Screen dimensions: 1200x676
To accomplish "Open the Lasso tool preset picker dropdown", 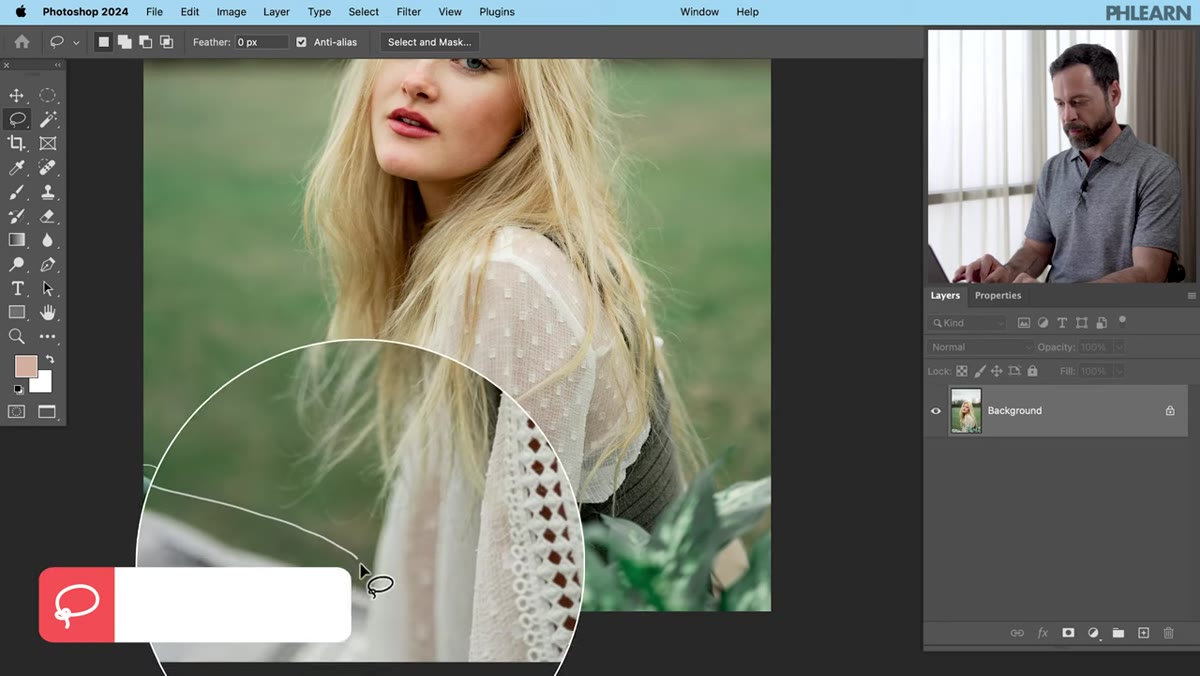I will (x=76, y=43).
